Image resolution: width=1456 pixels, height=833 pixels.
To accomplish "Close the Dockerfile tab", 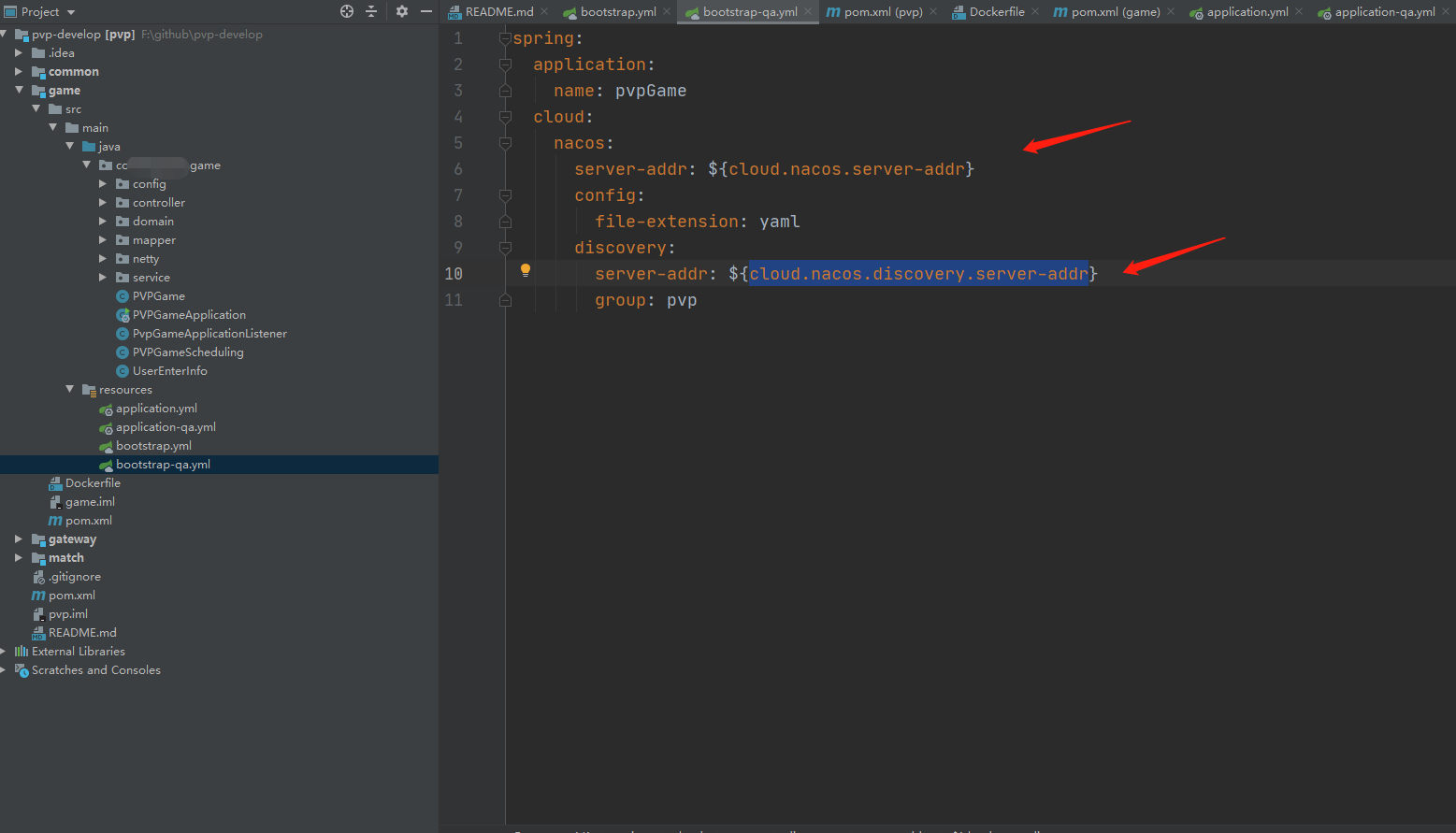I will tap(1035, 11).
